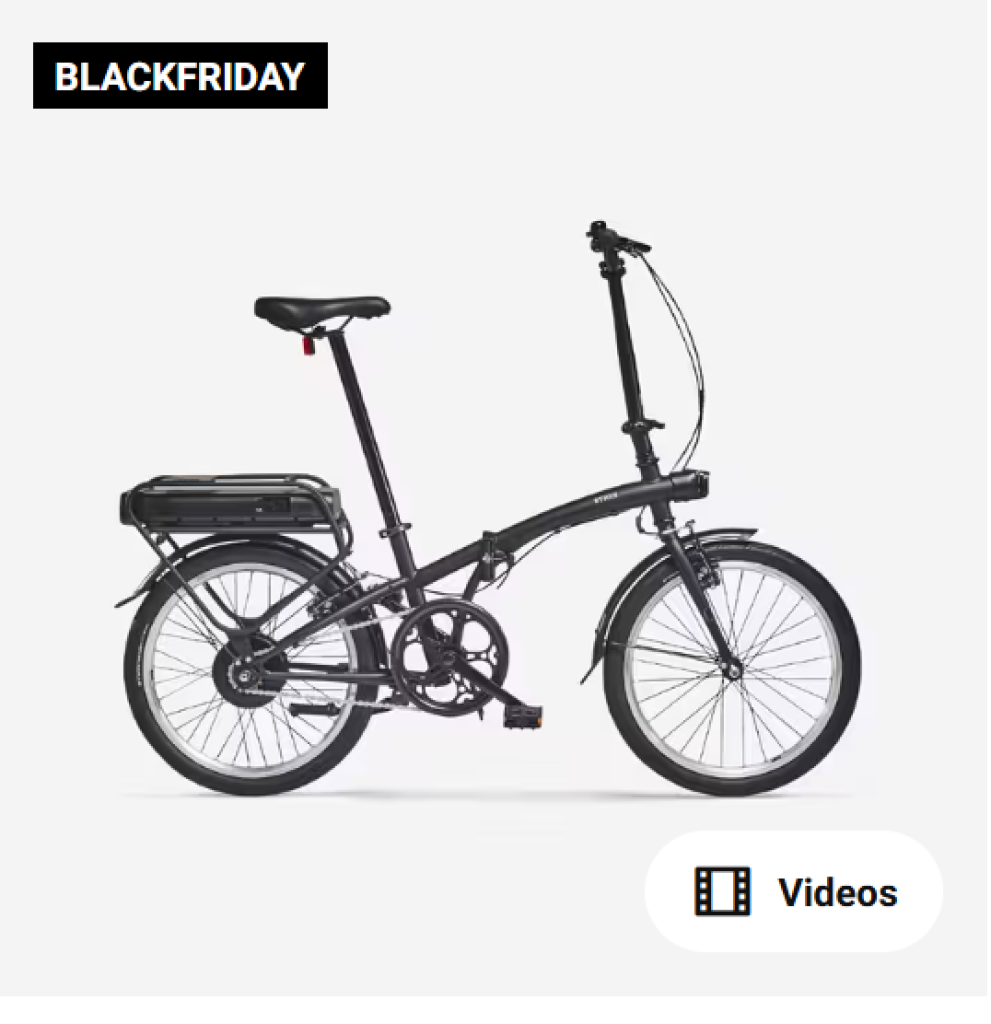Click the Videos text label

click(x=837, y=892)
